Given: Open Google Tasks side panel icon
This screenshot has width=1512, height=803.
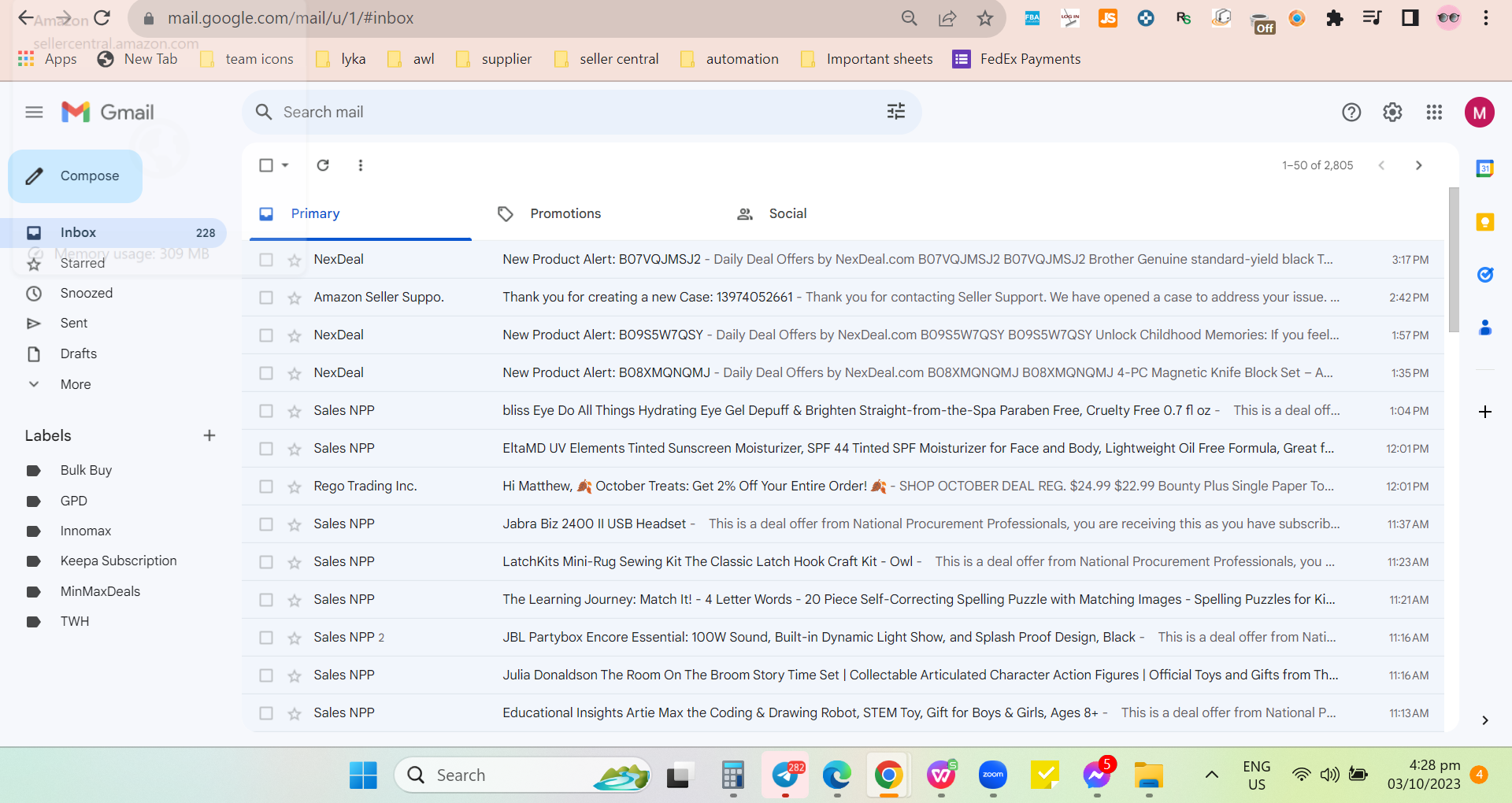Looking at the screenshot, I should (1485, 275).
